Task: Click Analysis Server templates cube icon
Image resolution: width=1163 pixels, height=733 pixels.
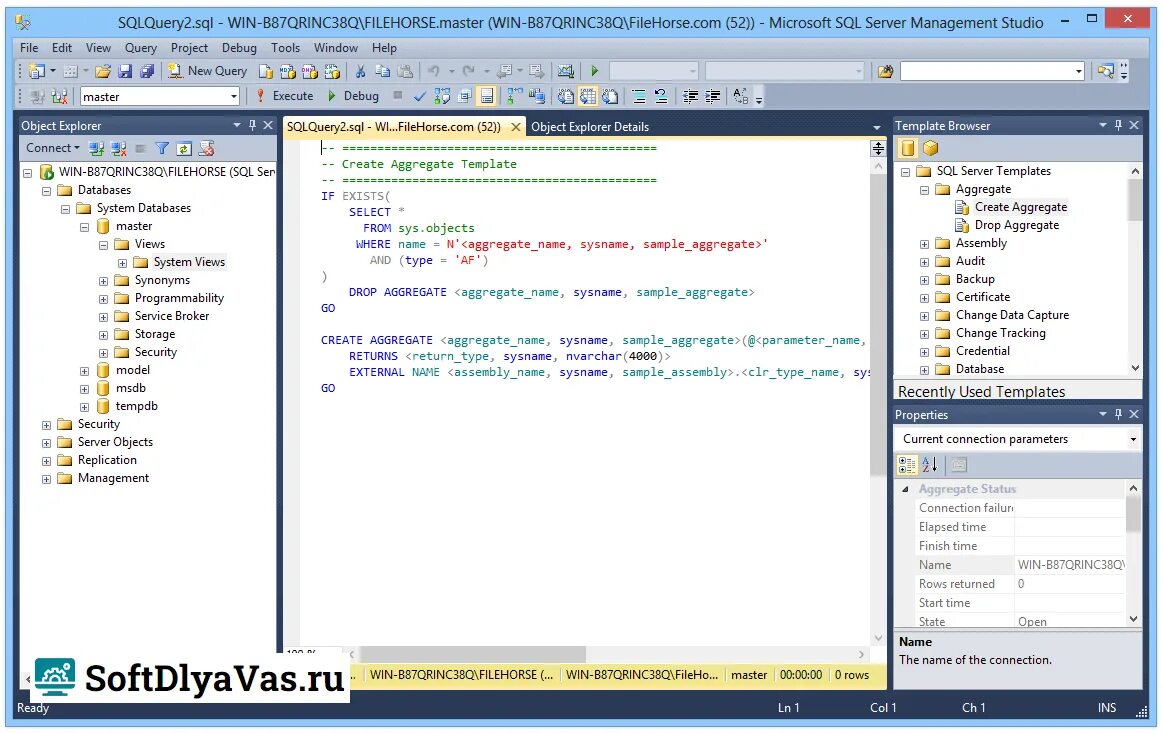Action: 930,148
